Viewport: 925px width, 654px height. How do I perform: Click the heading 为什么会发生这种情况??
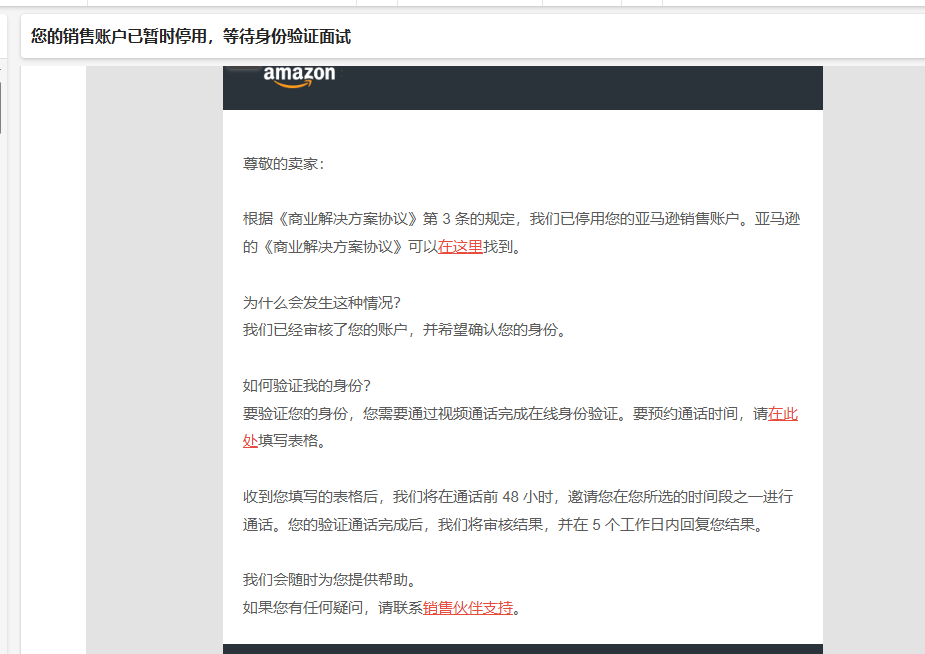click(x=322, y=303)
